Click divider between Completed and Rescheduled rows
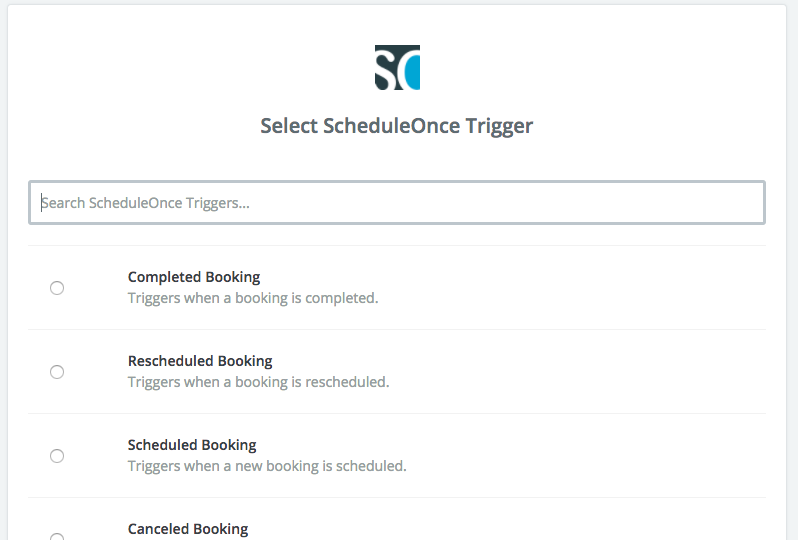798x540 pixels. coord(397,330)
